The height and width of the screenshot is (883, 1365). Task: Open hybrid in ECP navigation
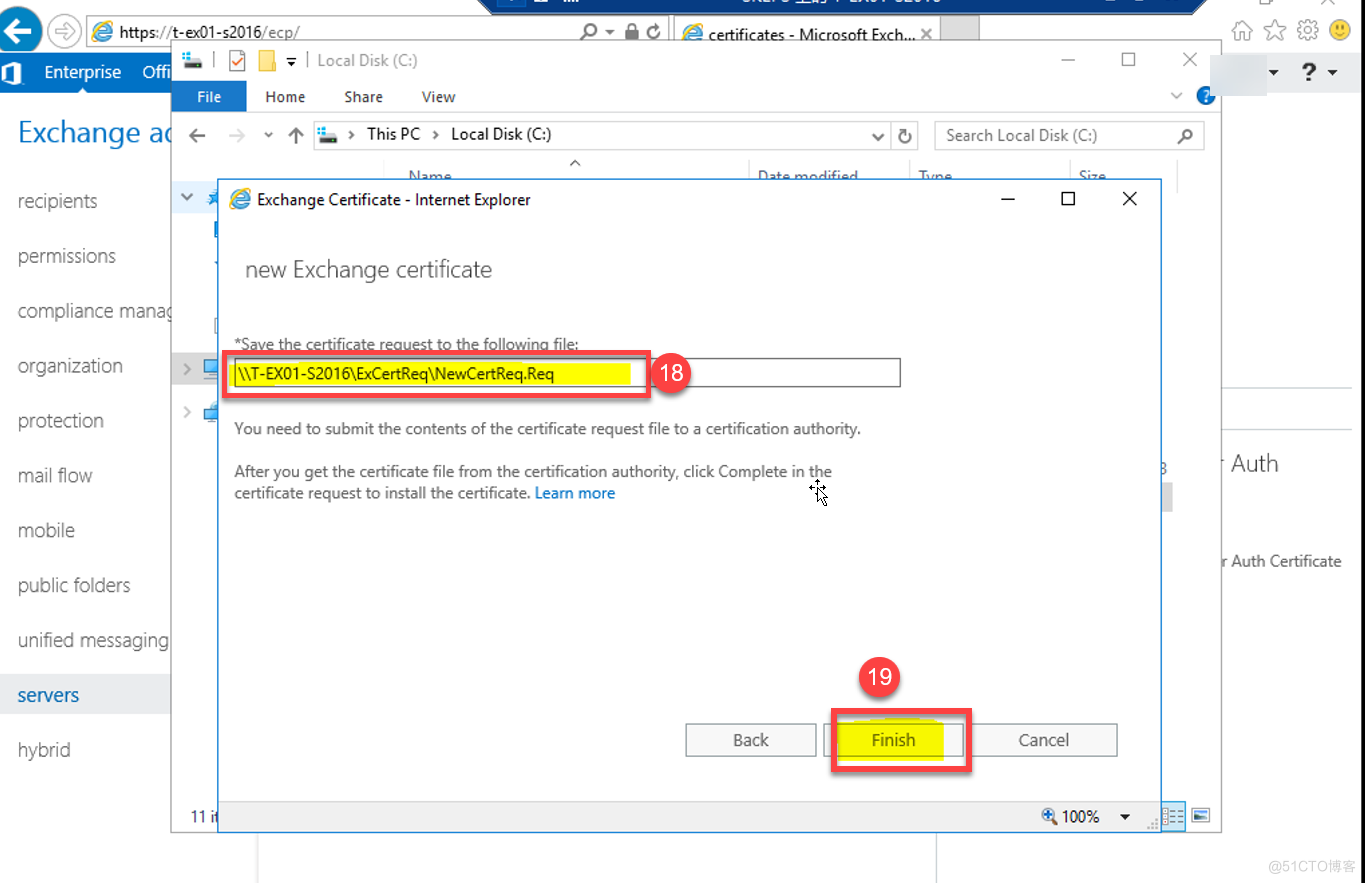44,751
